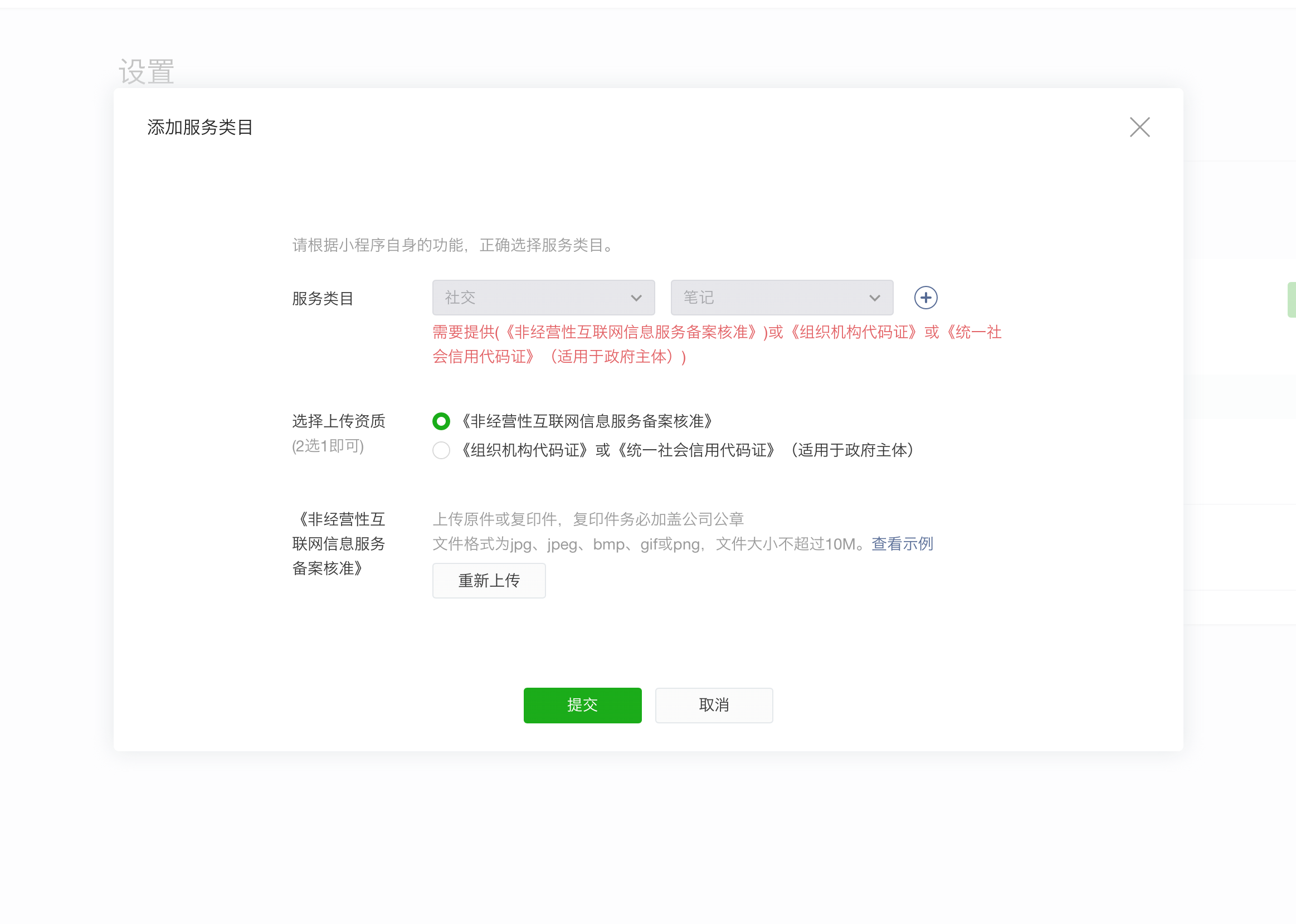Cancel with the 取消 button
Image resolution: width=1296 pixels, height=924 pixels.
713,705
